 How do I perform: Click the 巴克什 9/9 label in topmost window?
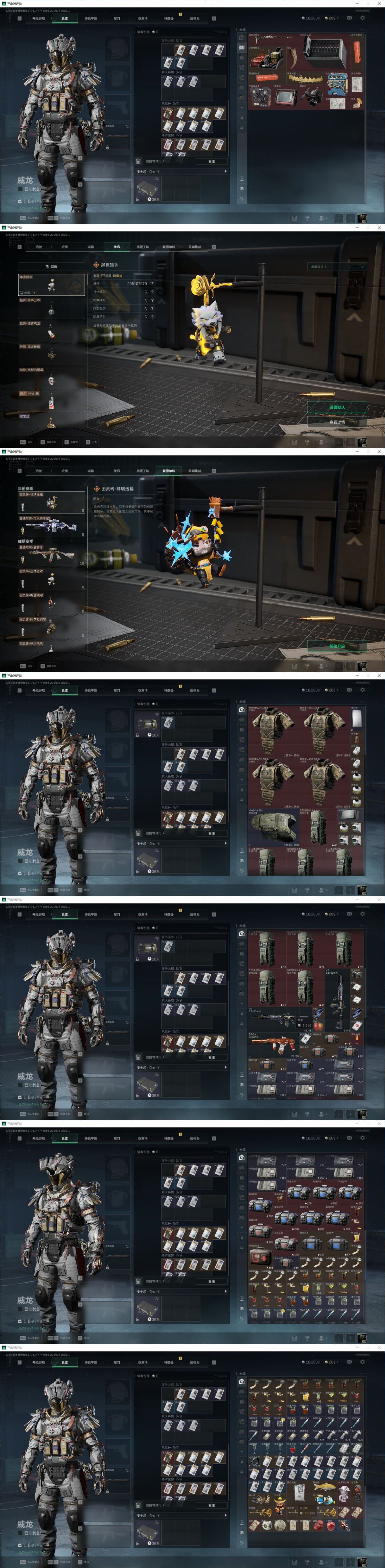tap(170, 103)
